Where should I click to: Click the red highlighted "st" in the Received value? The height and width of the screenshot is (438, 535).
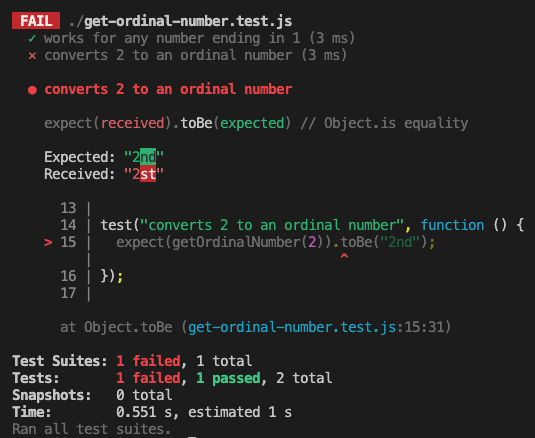pos(148,174)
